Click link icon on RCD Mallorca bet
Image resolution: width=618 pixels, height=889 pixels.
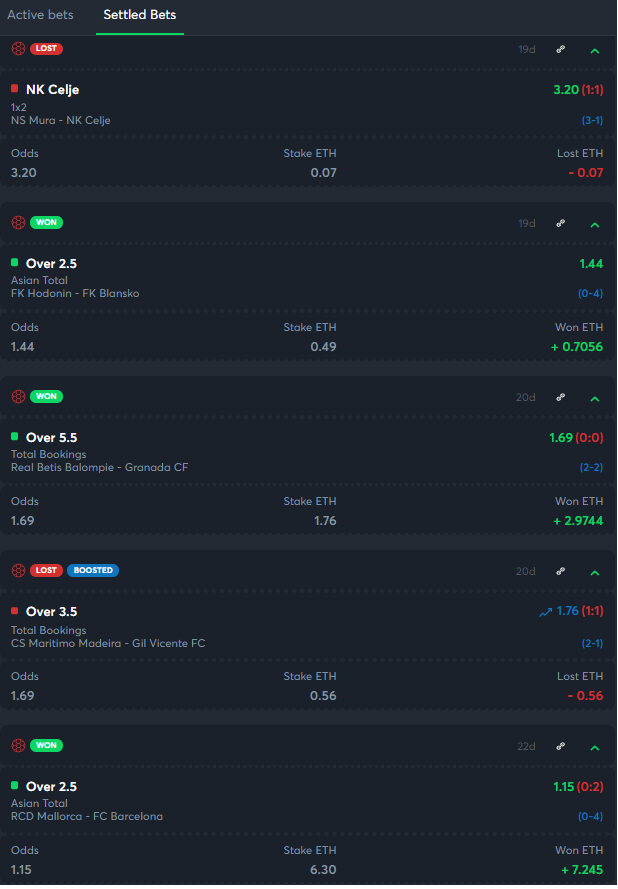click(561, 746)
